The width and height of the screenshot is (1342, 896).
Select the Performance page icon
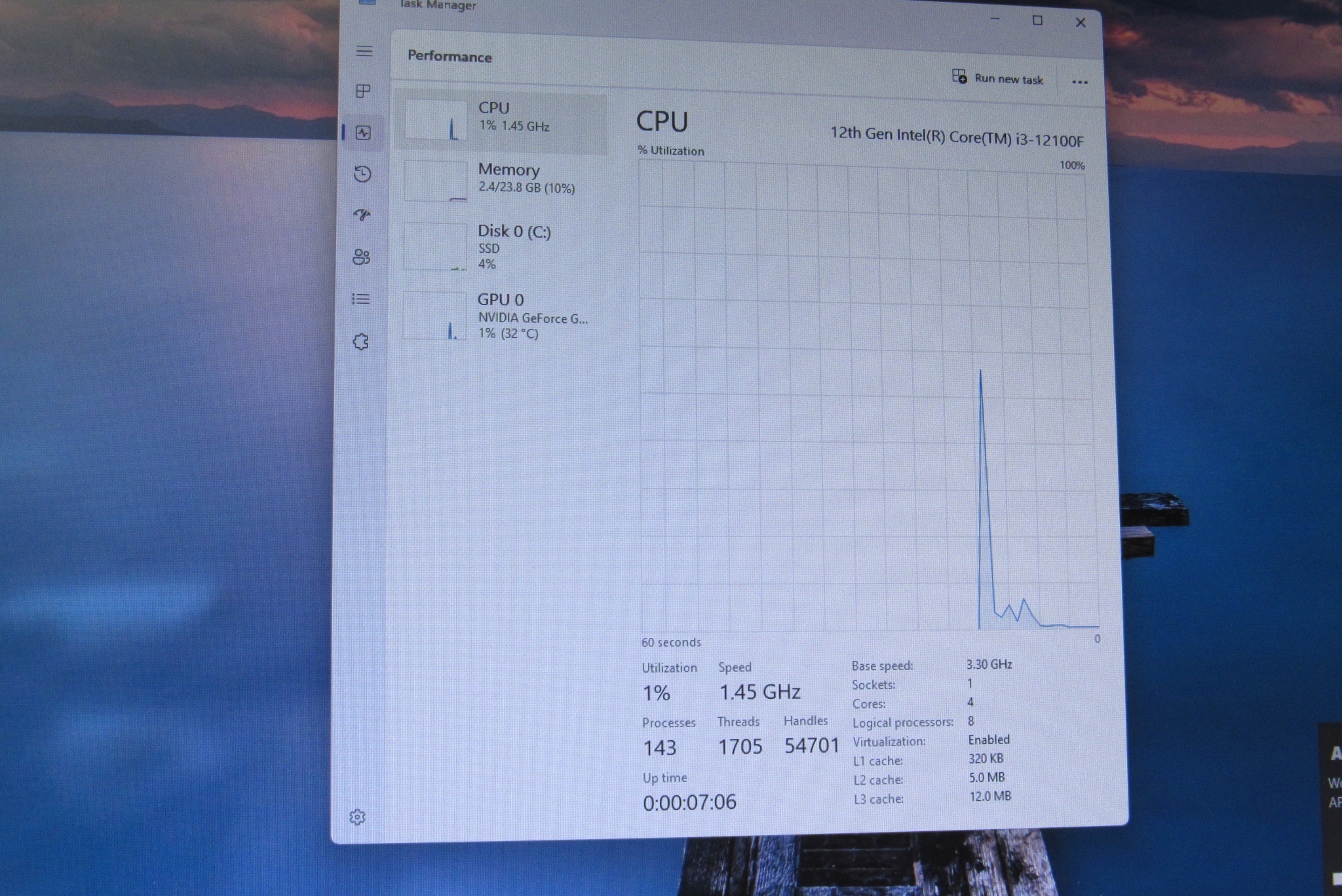click(363, 133)
